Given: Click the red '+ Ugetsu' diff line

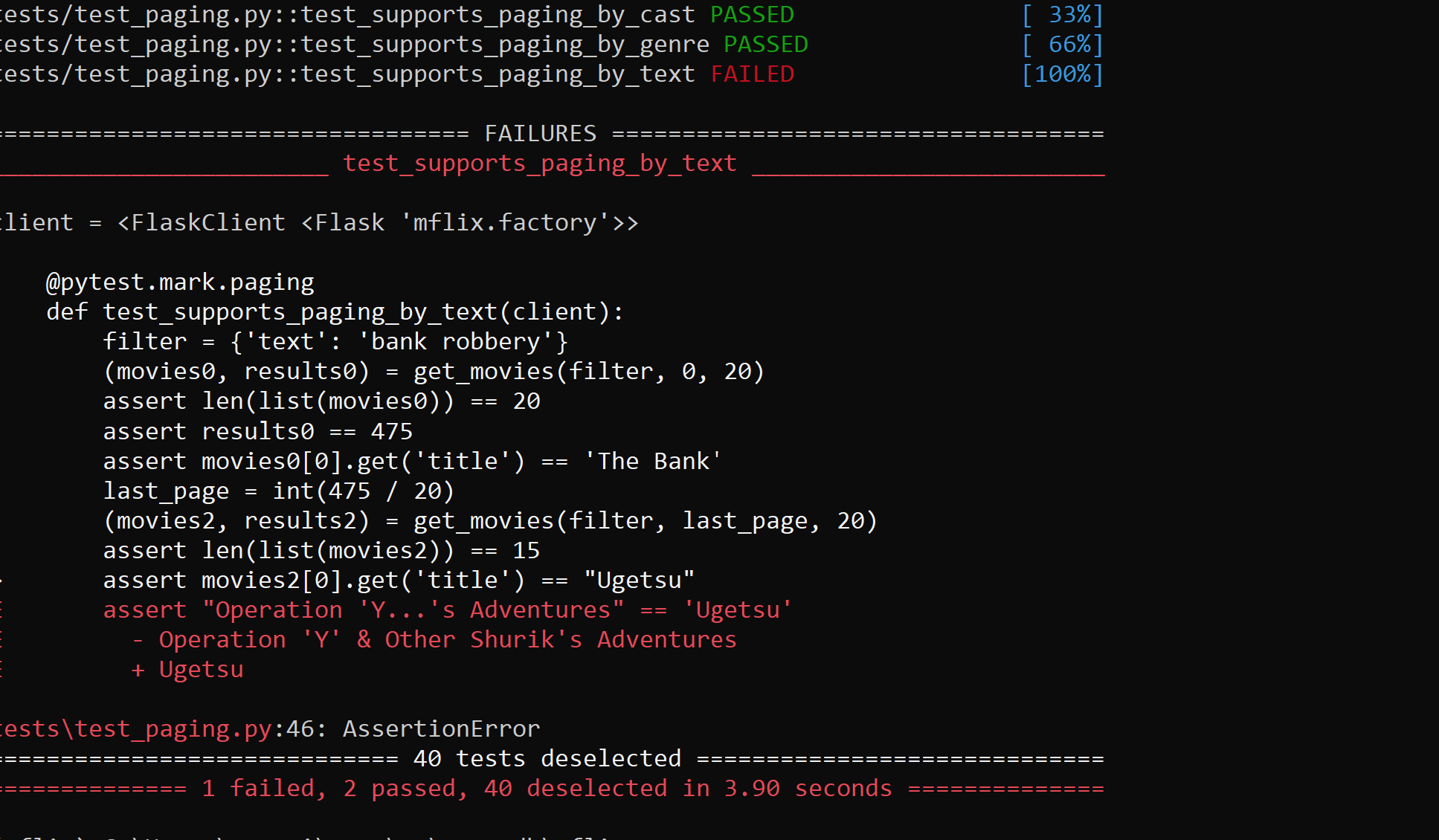Looking at the screenshot, I should click(187, 670).
